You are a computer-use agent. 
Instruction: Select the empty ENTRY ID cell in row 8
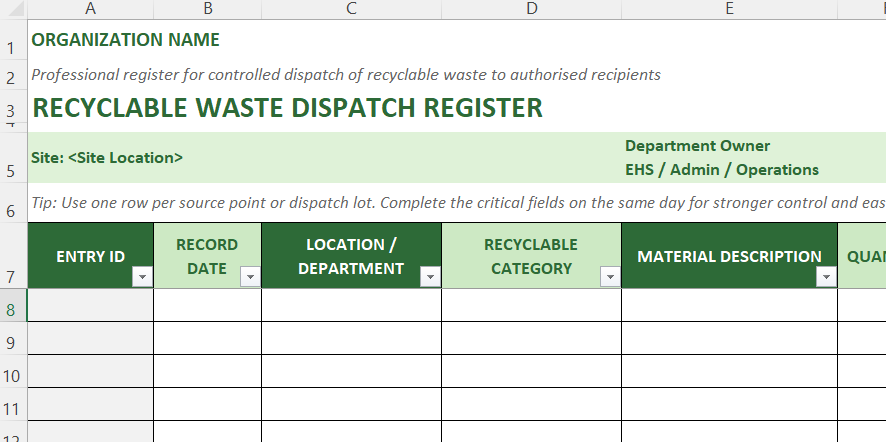(91, 305)
